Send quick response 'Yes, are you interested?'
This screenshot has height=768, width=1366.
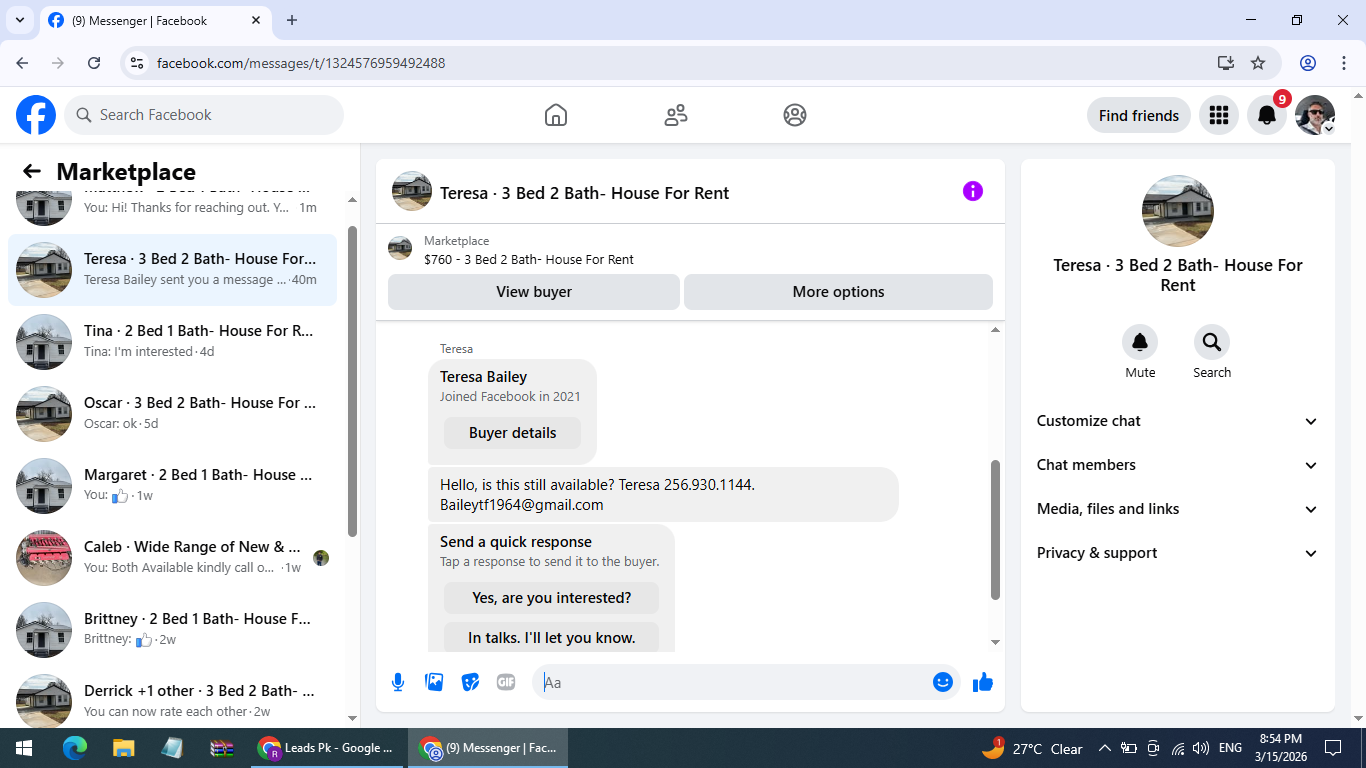[552, 598]
